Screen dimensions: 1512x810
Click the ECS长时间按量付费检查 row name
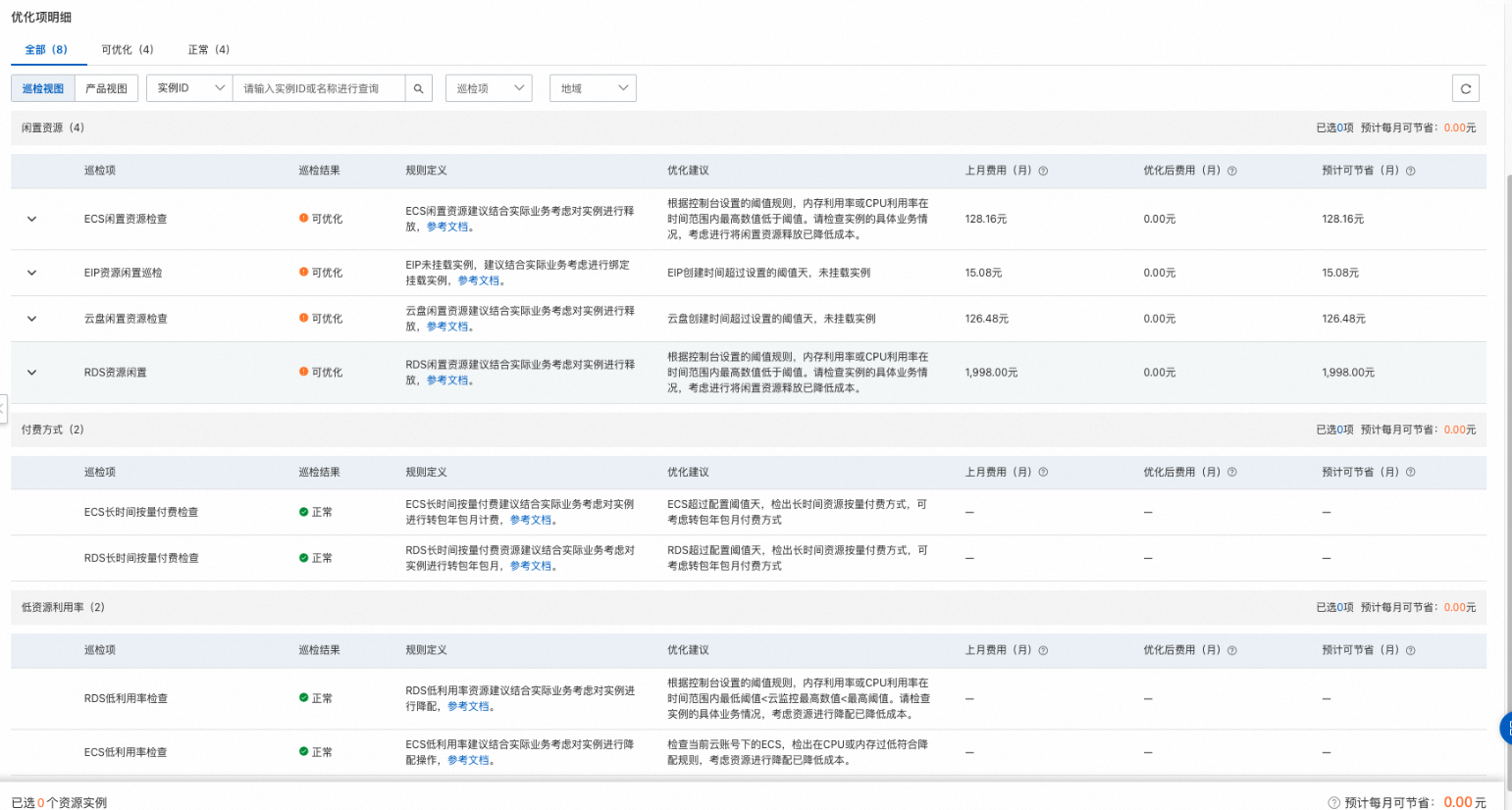click(x=141, y=512)
